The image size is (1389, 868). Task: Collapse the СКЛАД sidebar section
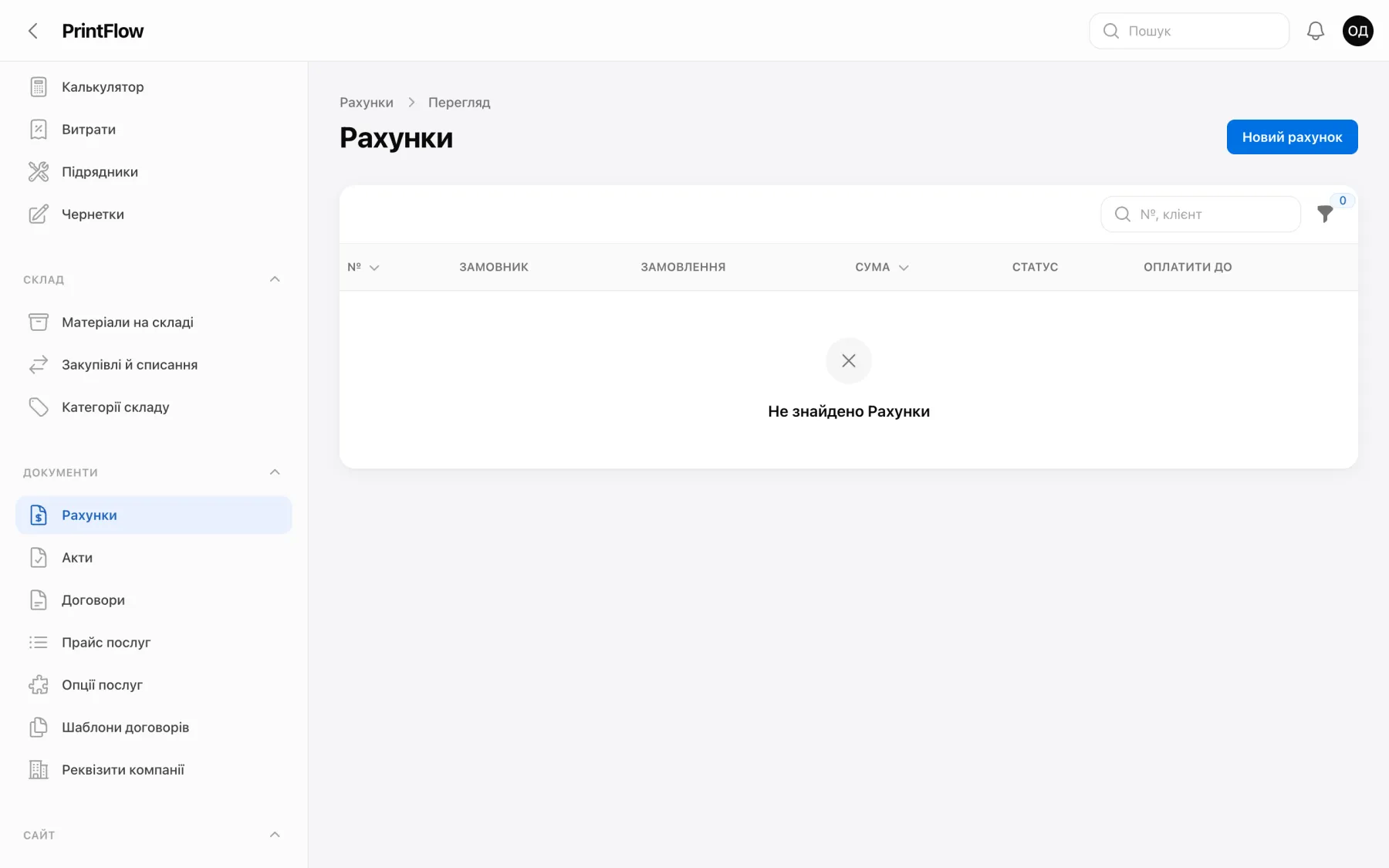click(275, 279)
